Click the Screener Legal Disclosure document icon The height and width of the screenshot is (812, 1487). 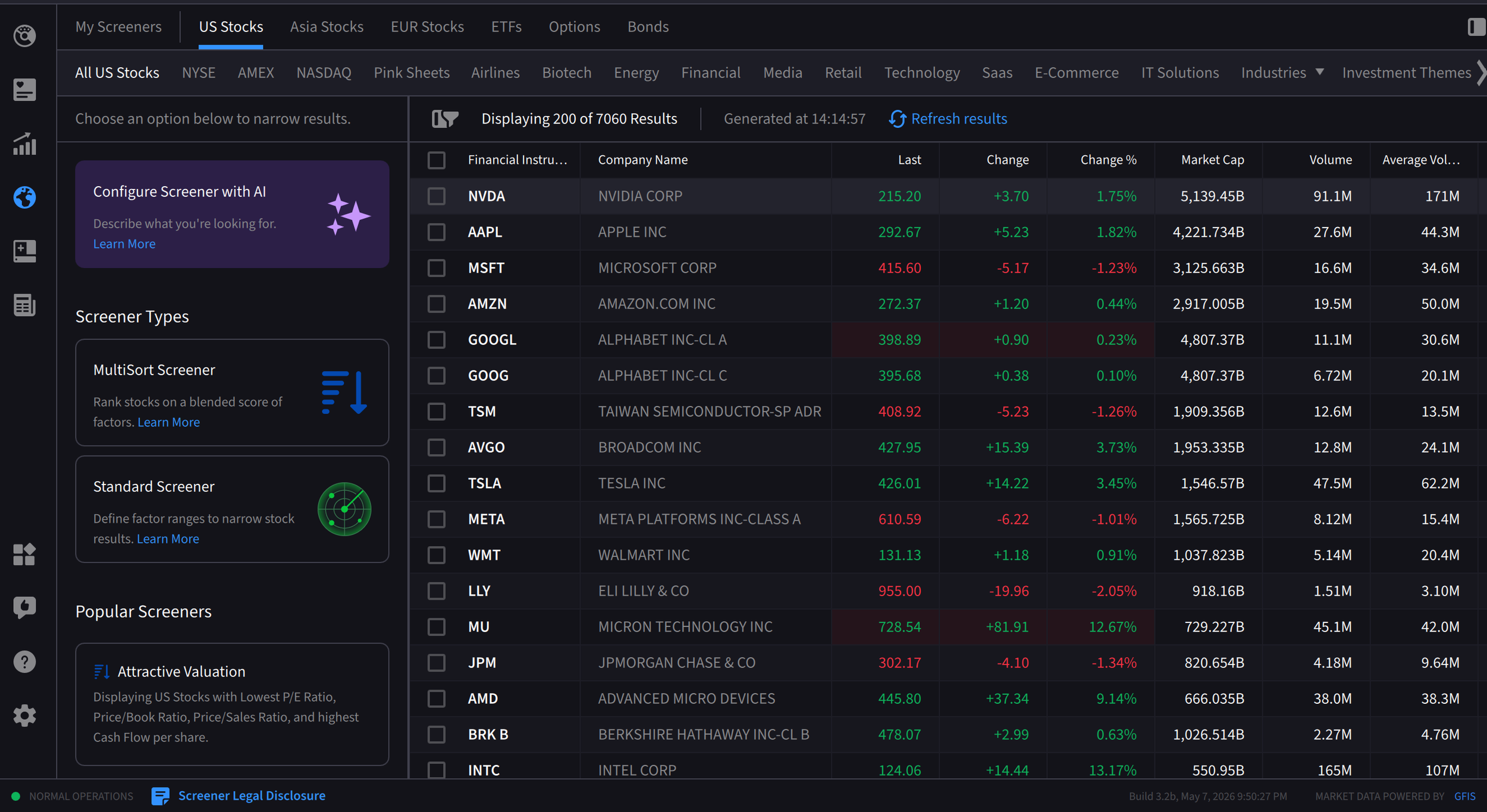coord(160,796)
